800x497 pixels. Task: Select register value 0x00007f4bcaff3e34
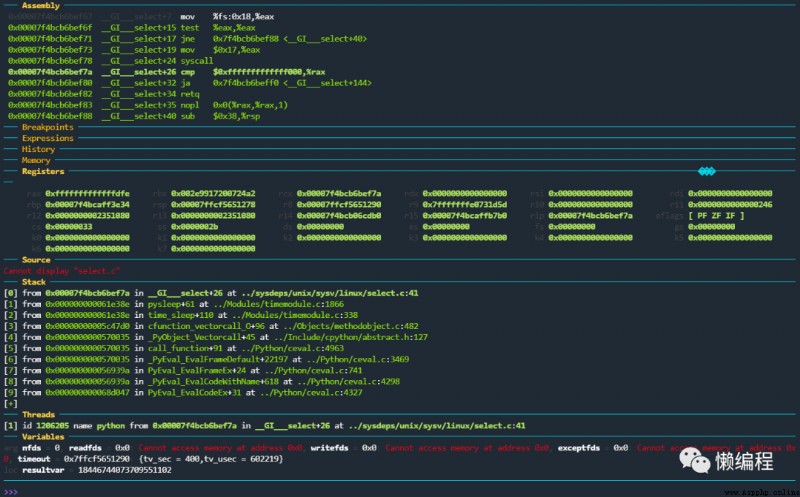coord(87,205)
